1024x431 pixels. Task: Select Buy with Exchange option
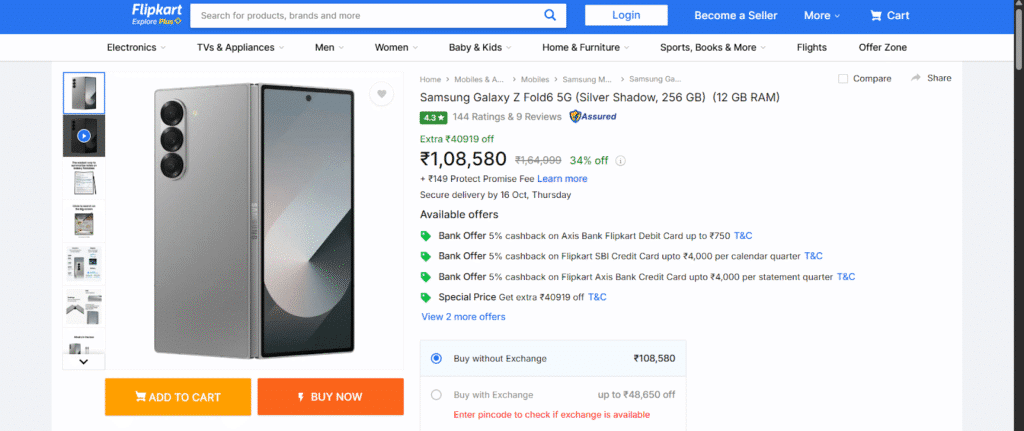click(436, 395)
